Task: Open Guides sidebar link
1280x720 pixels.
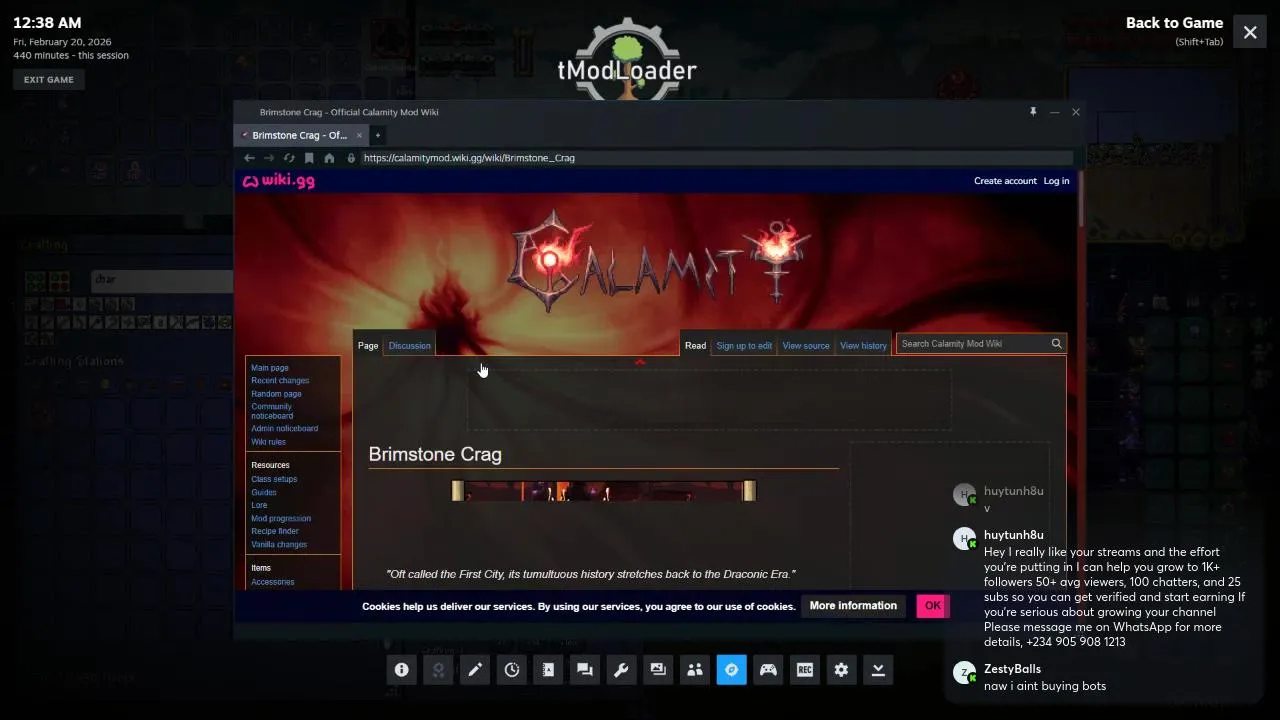Action: pyautogui.click(x=264, y=493)
